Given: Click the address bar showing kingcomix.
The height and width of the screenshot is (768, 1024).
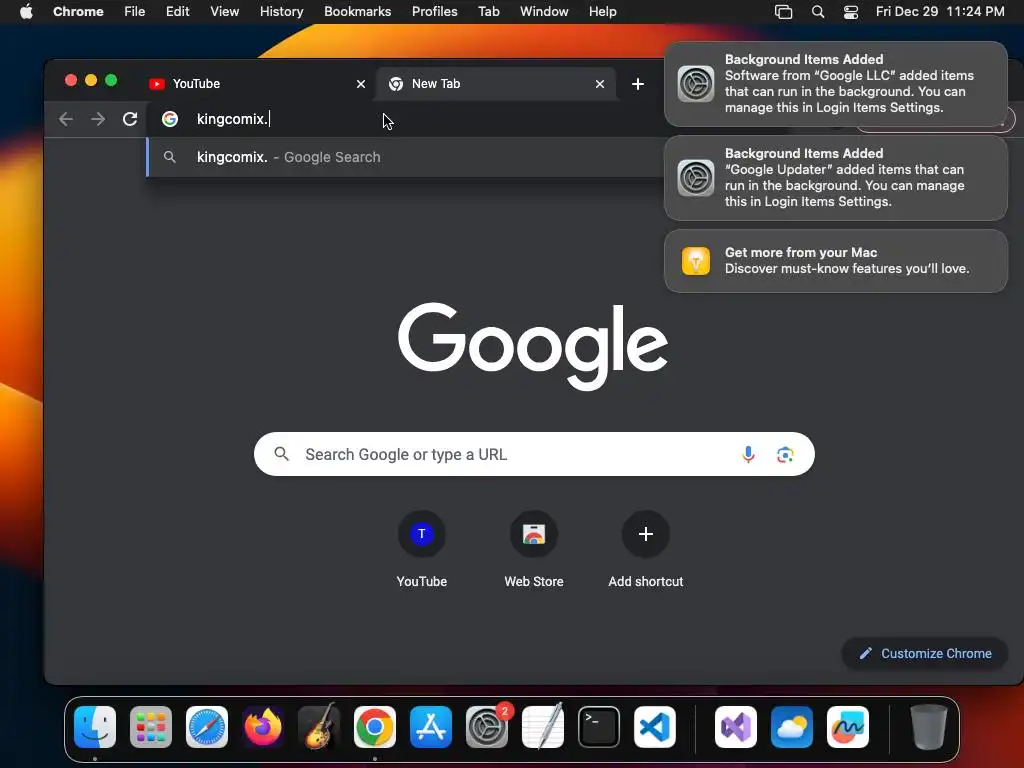Looking at the screenshot, I should click(x=405, y=119).
